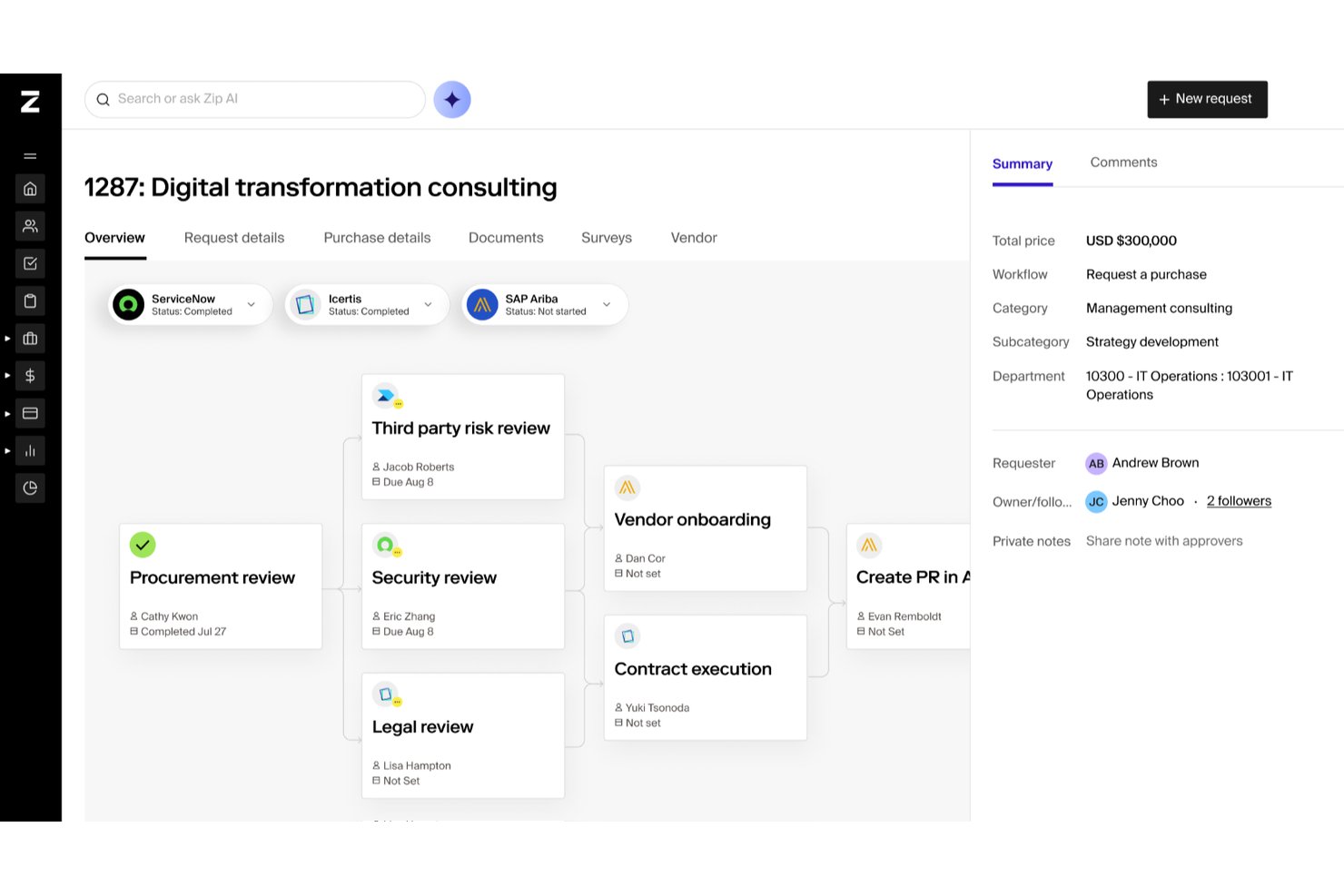The width and height of the screenshot is (1344, 896).
Task: Click the Share note with approvers field
Action: (1164, 541)
